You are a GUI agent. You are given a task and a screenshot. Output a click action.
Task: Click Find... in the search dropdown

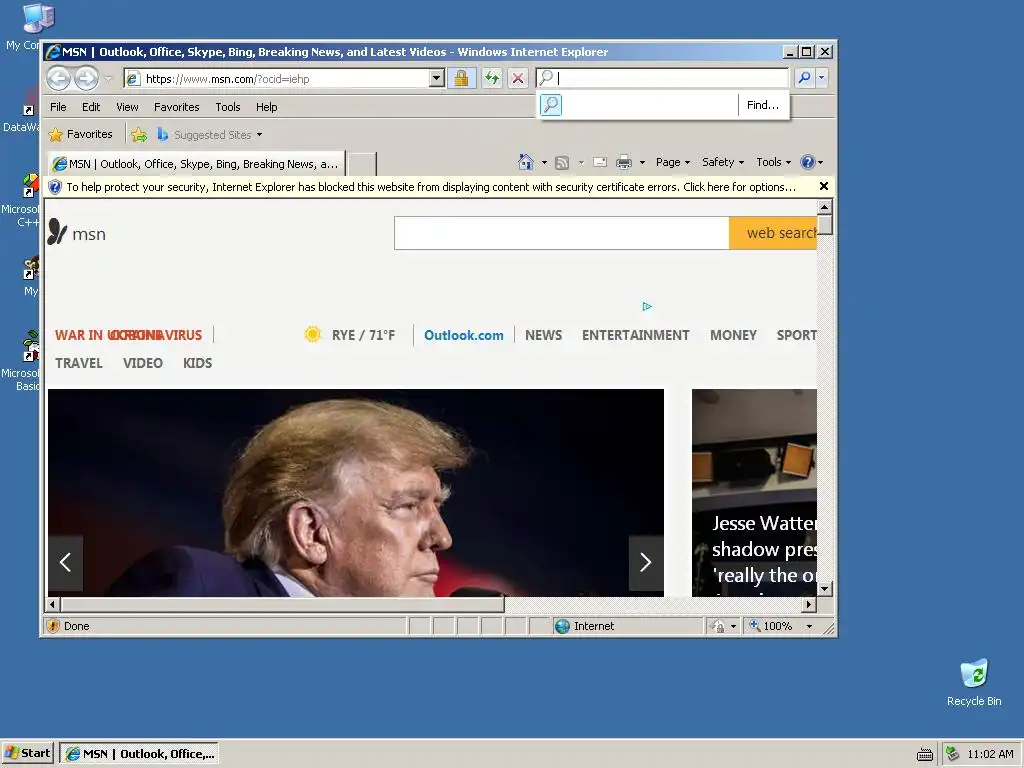(763, 105)
